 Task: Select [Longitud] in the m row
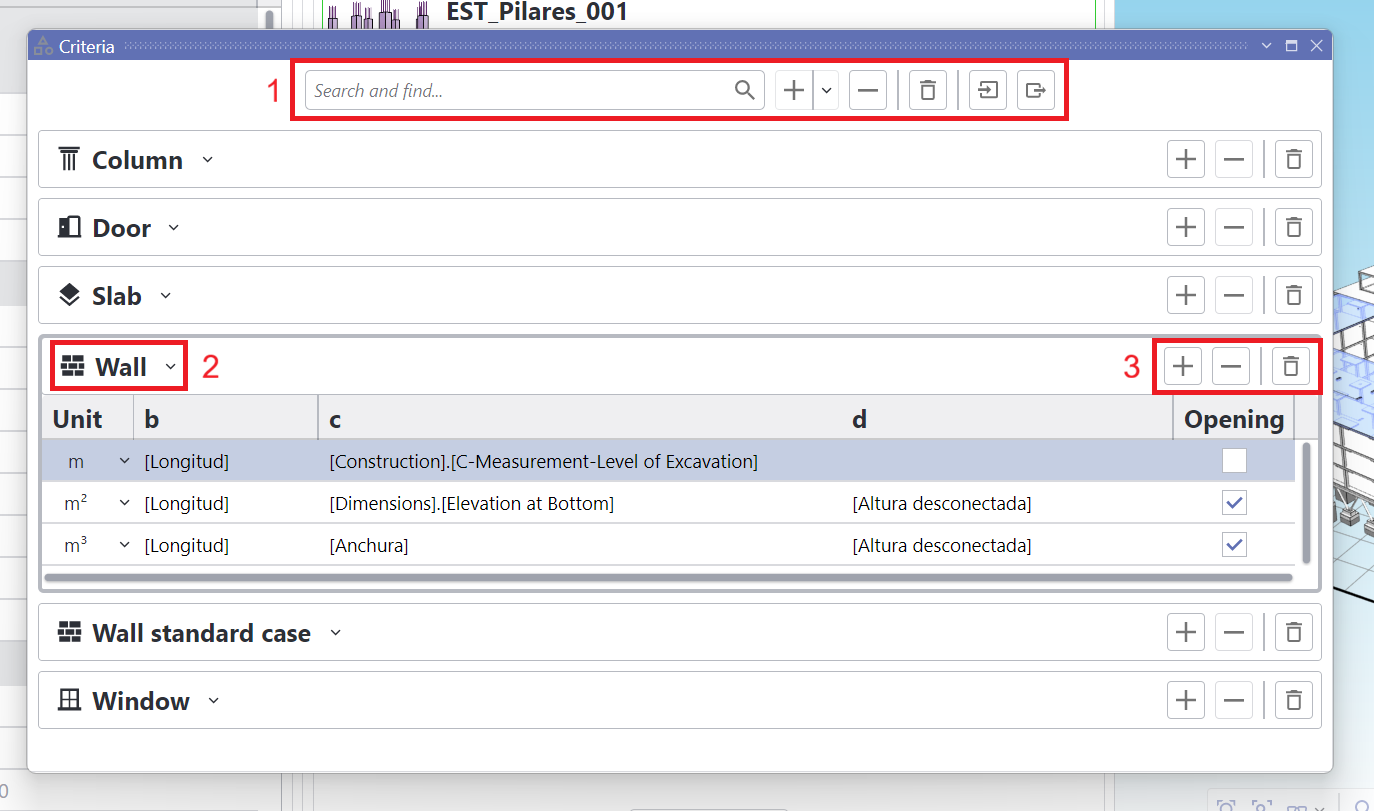tap(187, 462)
